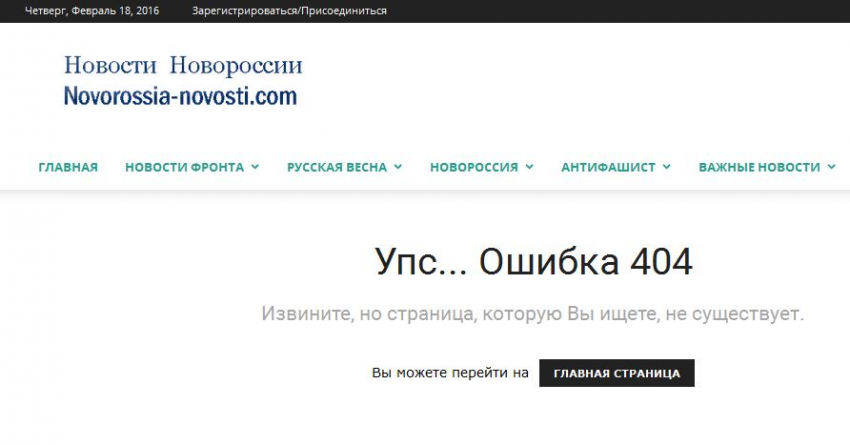Screen dimensions: 850x445
Task: Click the Novorossia-novosti.com logo text
Action: (180, 96)
